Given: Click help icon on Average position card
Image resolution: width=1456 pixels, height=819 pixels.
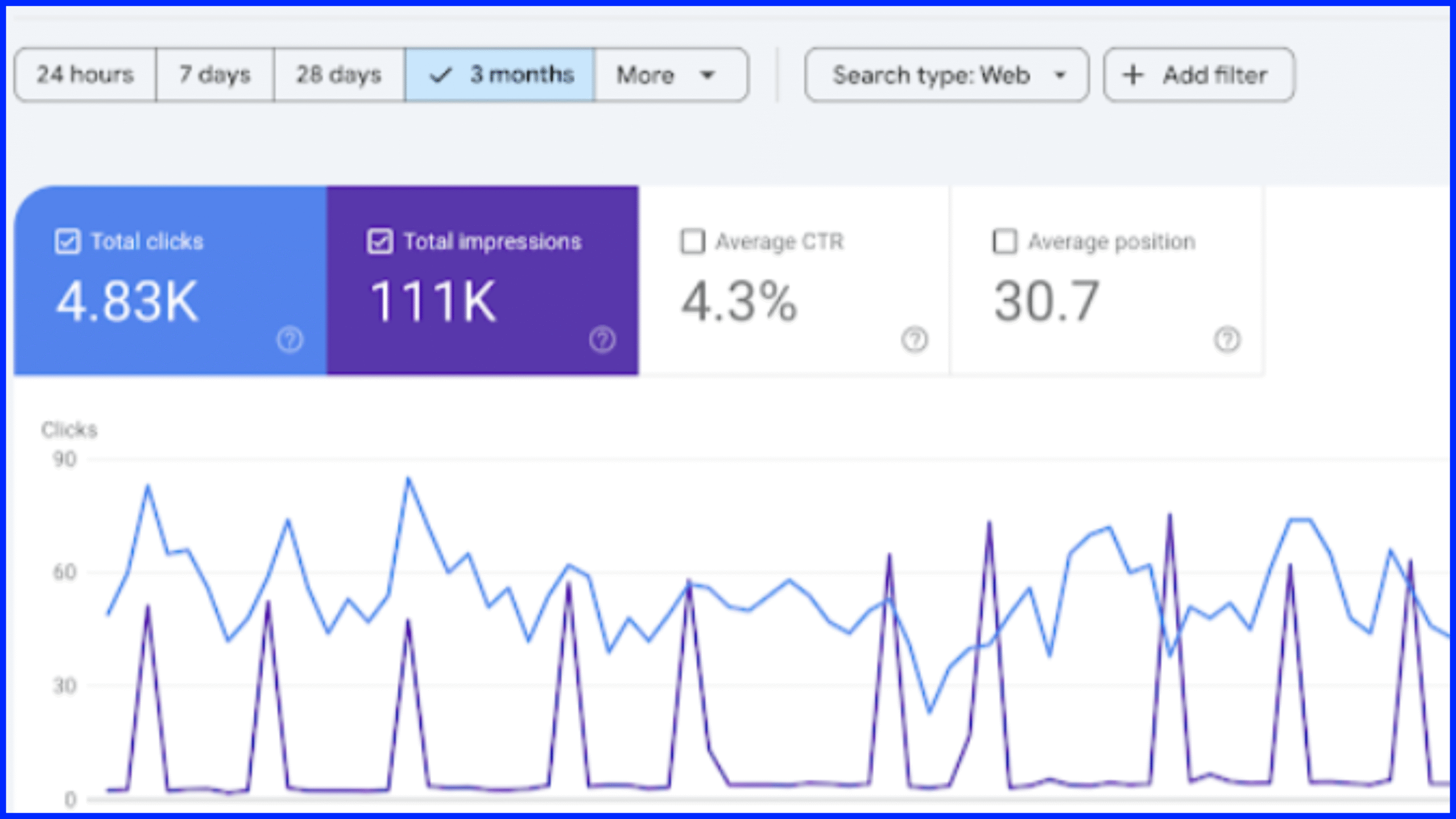Looking at the screenshot, I should point(1227,340).
